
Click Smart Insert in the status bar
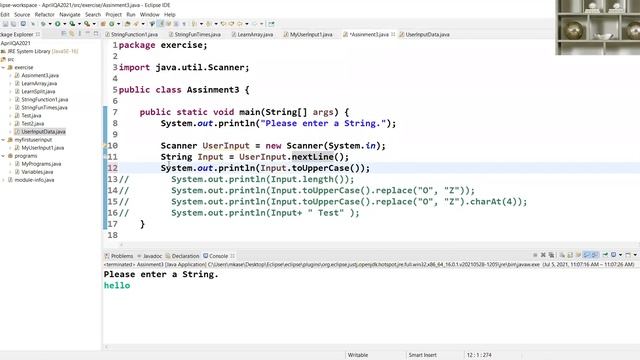(x=422, y=355)
